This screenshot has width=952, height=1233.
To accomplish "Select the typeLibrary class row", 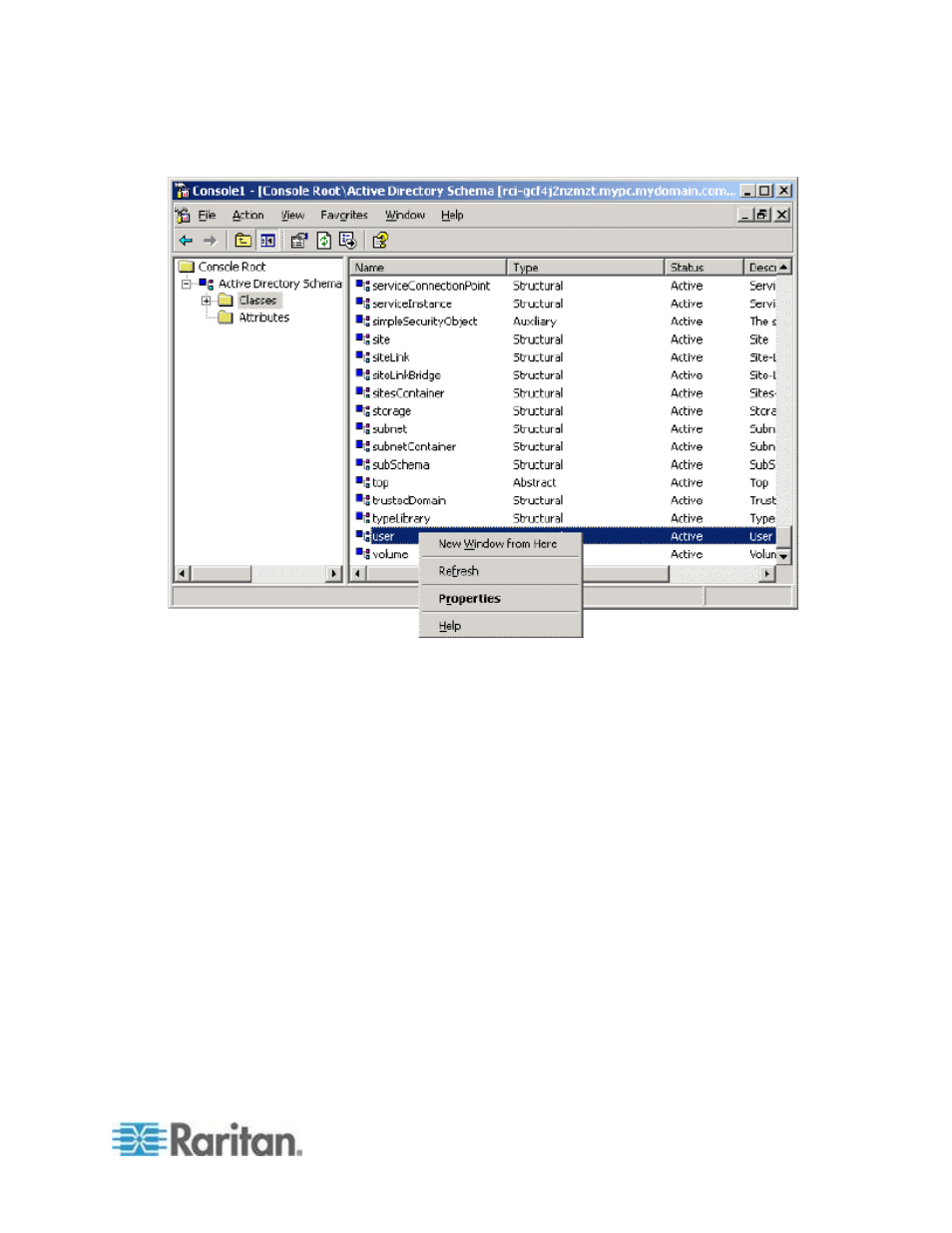I will (564, 519).
